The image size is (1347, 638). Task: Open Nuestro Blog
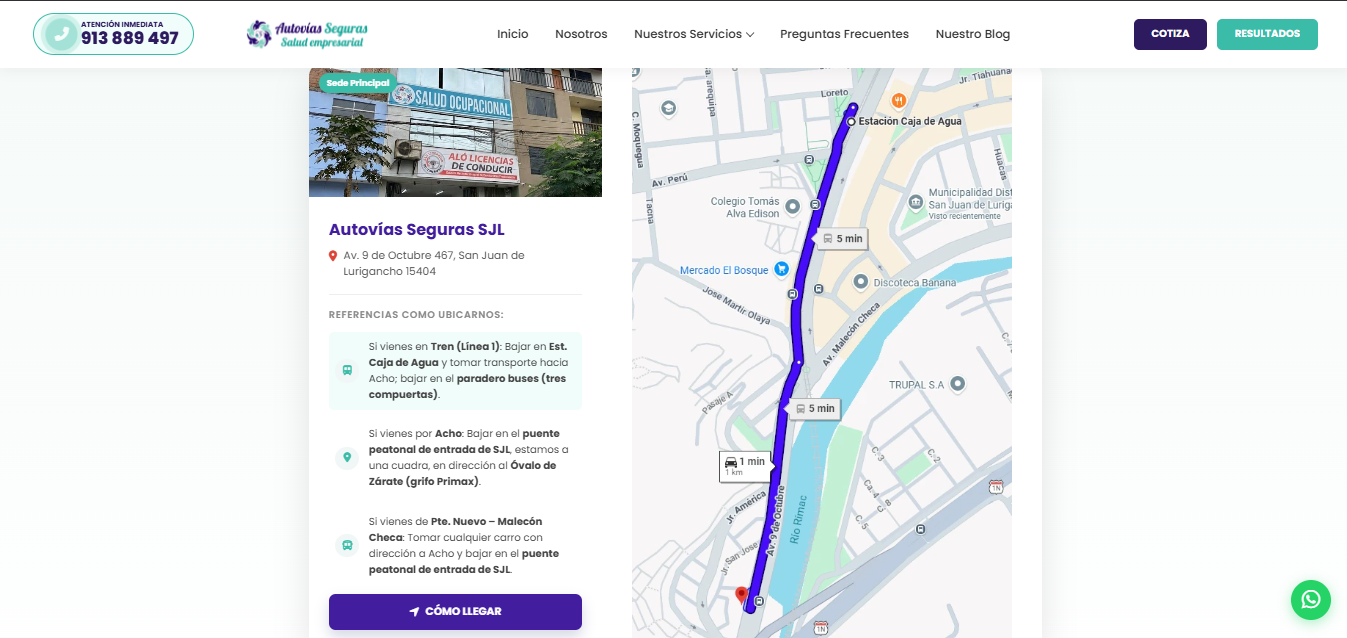click(x=973, y=34)
